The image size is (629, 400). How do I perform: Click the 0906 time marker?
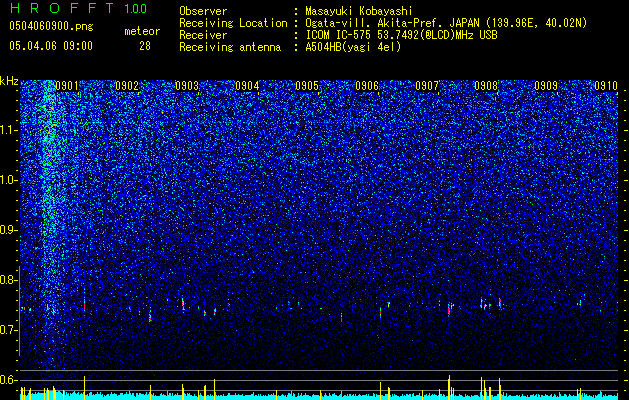pyautogui.click(x=367, y=85)
